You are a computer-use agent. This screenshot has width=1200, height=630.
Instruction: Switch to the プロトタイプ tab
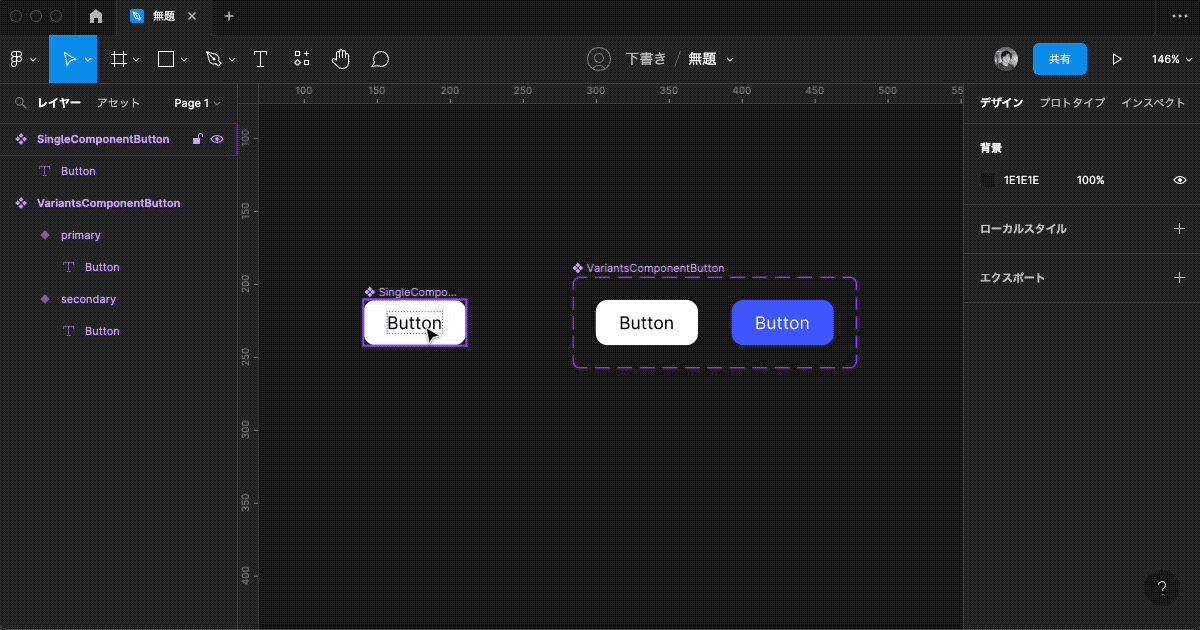[1072, 103]
